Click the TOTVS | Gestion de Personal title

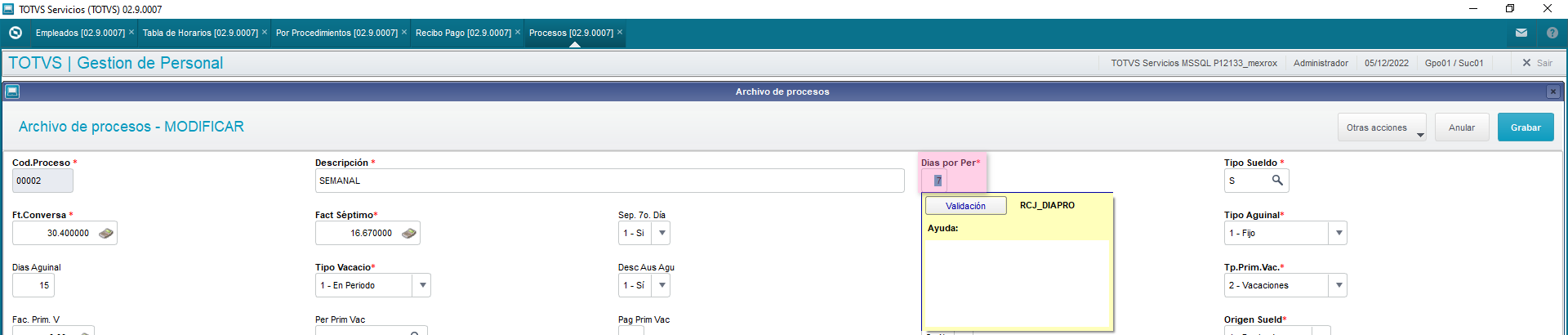coord(115,63)
